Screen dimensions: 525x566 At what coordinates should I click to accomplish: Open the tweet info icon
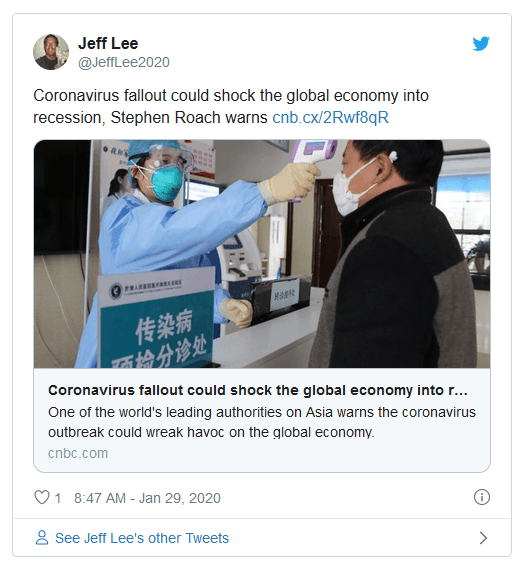click(x=482, y=497)
